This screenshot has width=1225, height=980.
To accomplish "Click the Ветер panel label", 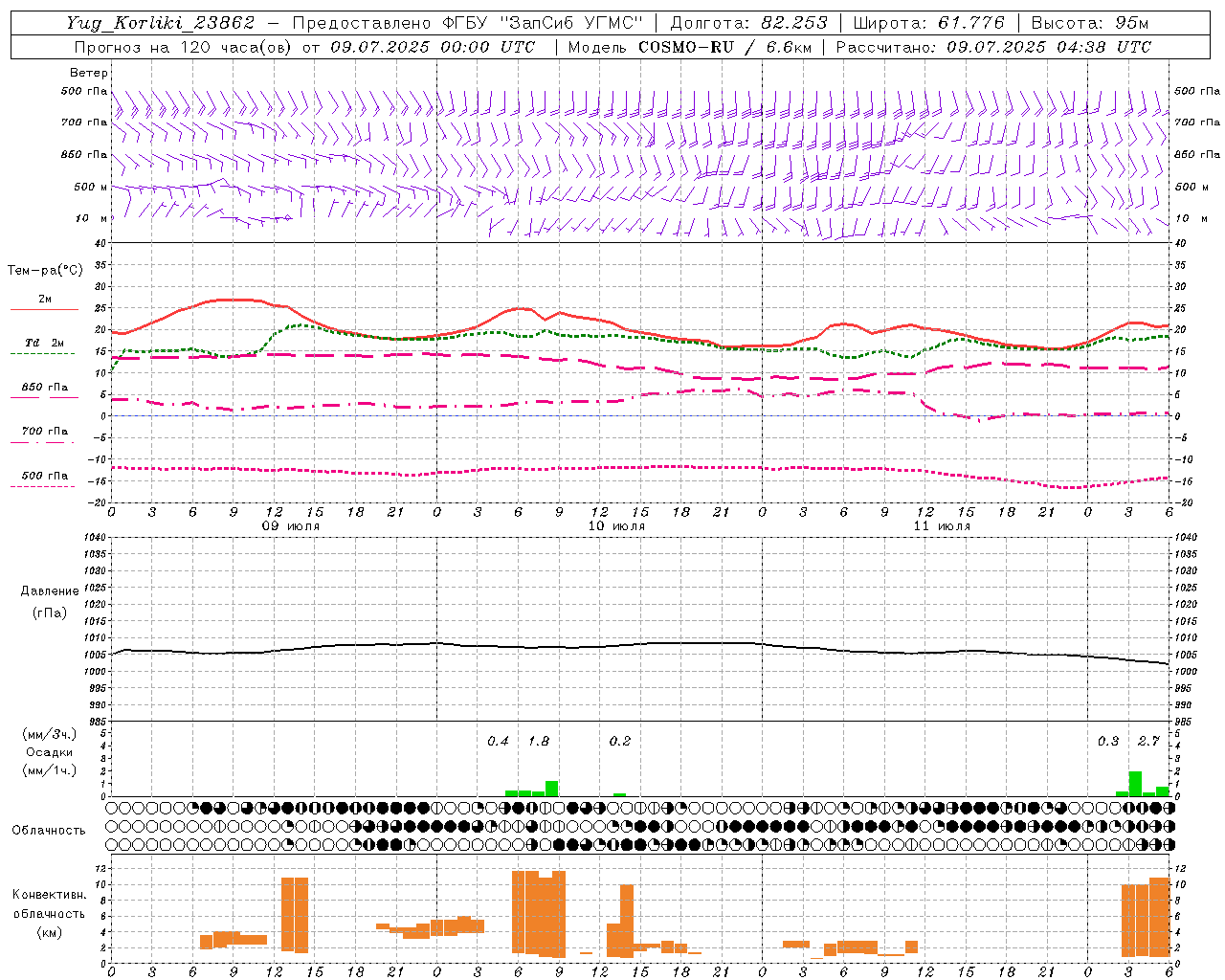I will tap(89, 73).
